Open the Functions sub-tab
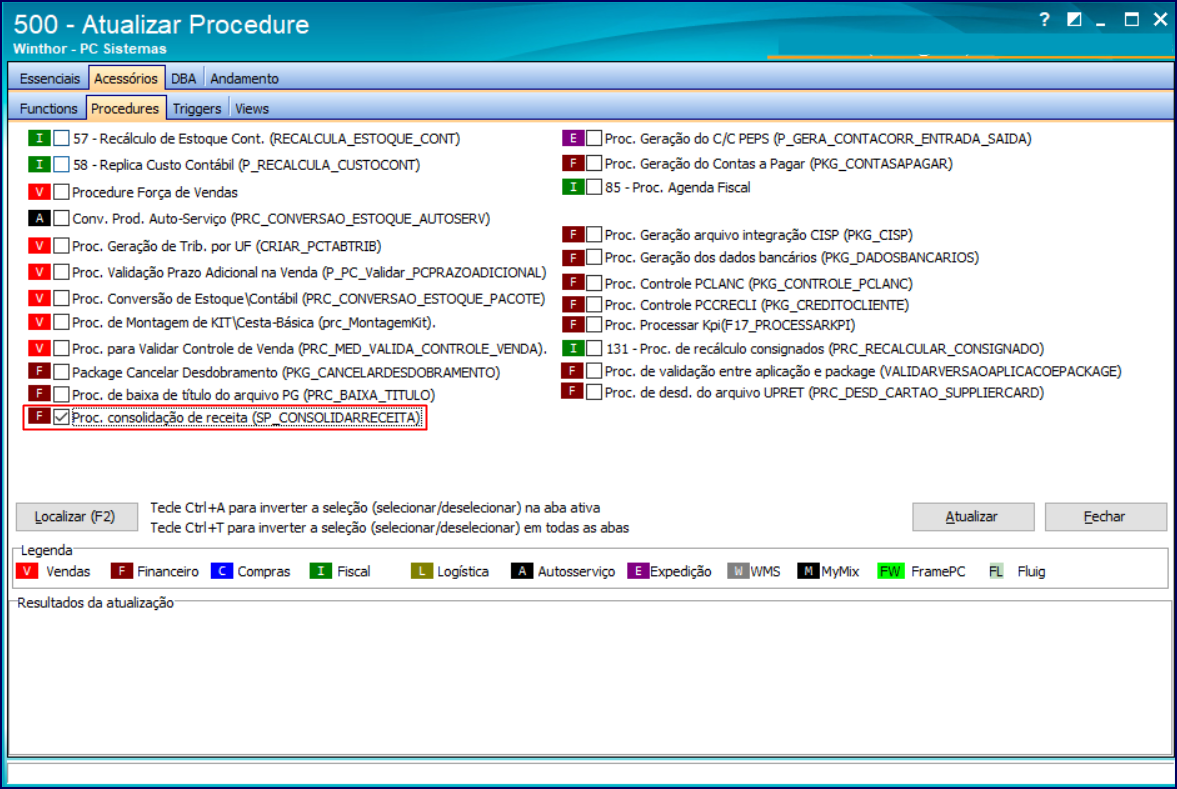 coord(49,108)
